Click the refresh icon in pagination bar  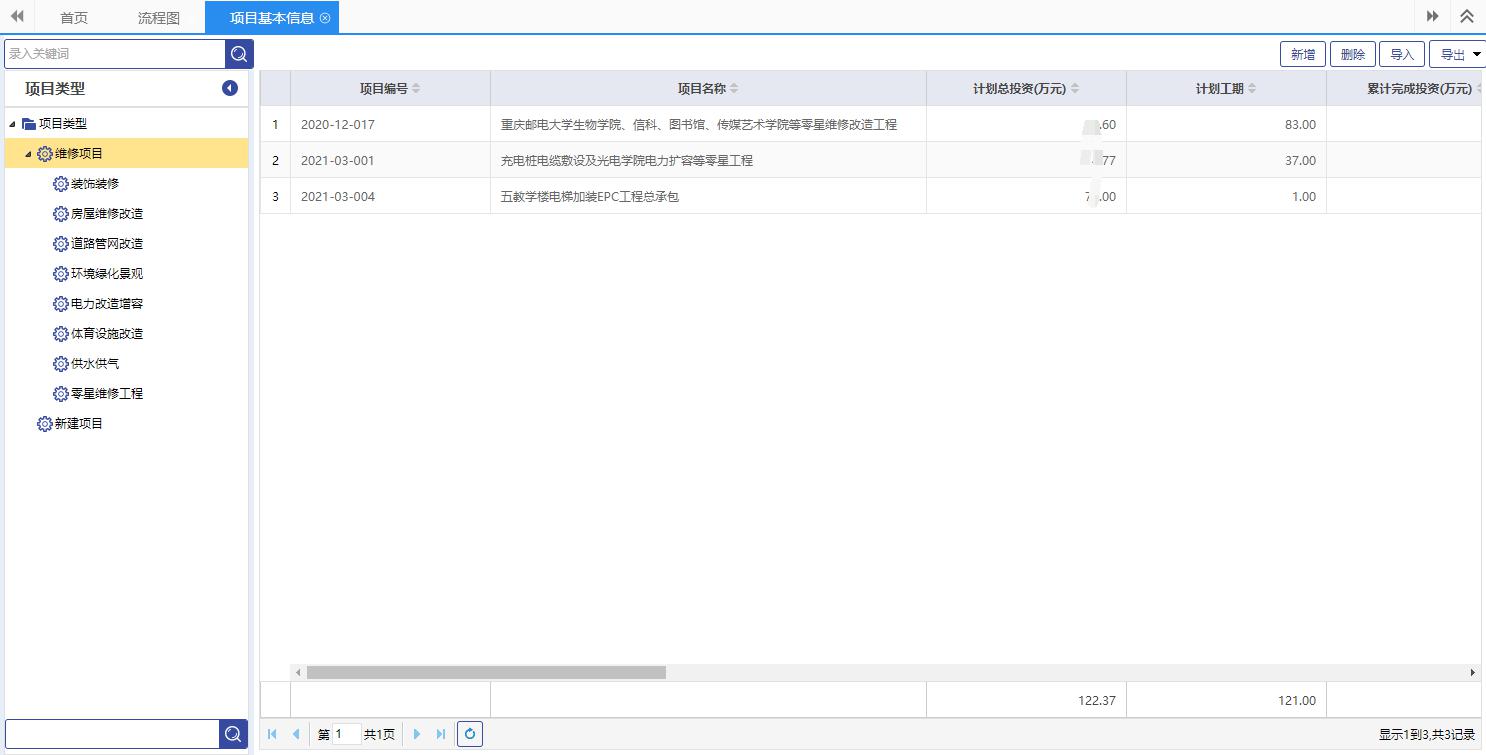(x=470, y=734)
